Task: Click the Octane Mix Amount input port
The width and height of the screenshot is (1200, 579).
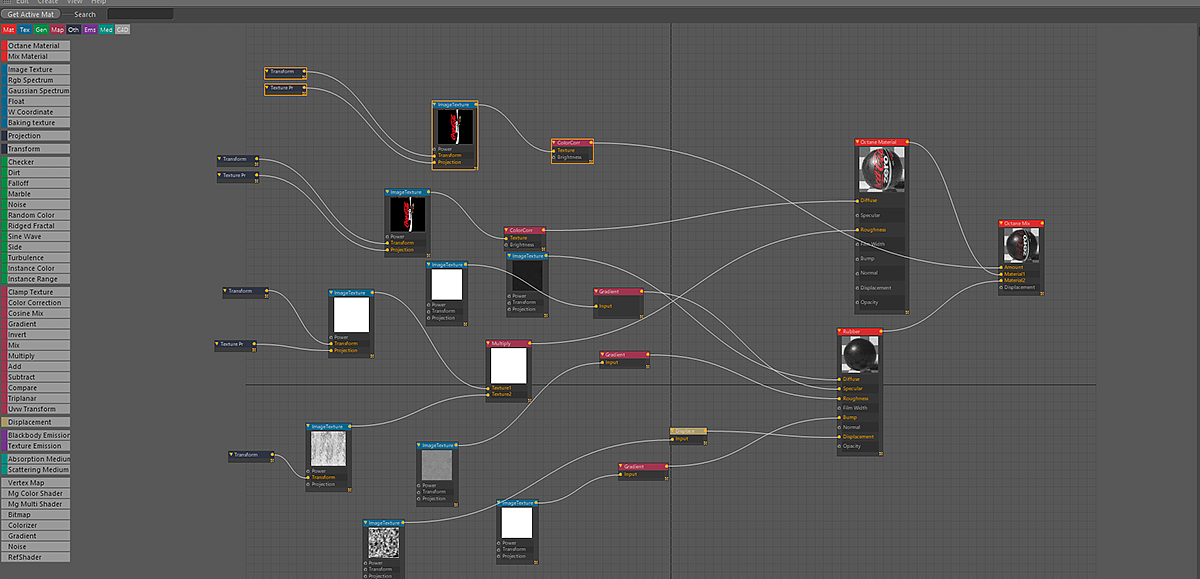Action: tap(1002, 266)
